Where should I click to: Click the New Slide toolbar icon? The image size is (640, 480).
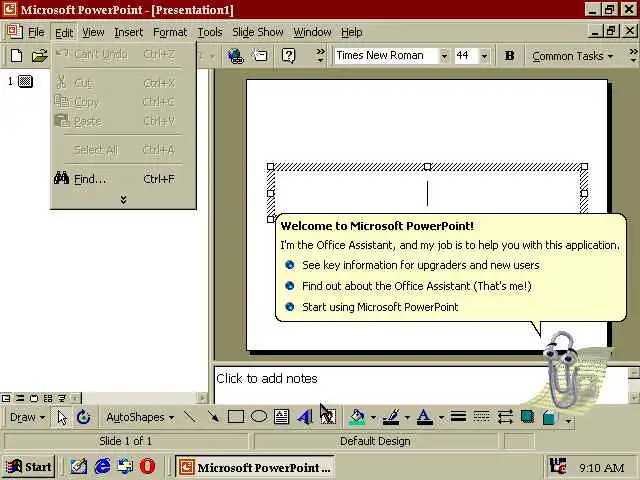260,55
